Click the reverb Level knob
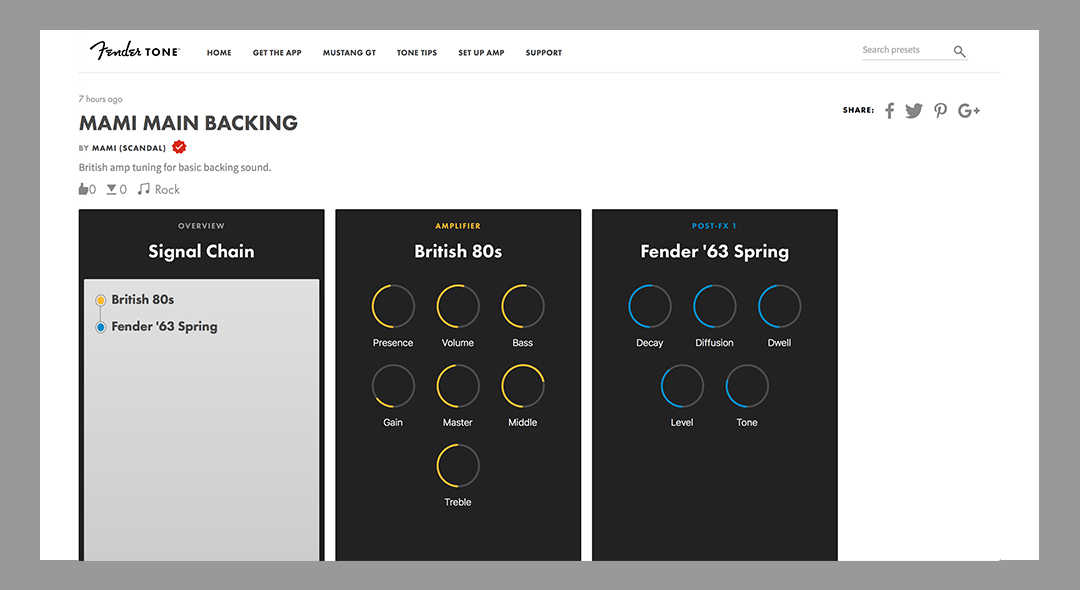 682,386
